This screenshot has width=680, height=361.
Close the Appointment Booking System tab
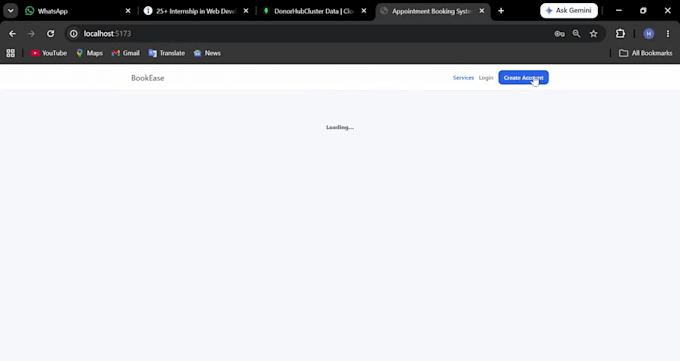click(482, 11)
